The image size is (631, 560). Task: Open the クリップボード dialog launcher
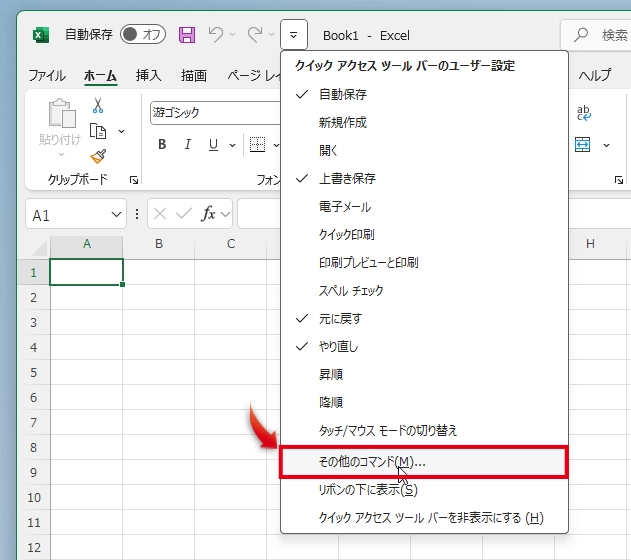(134, 180)
